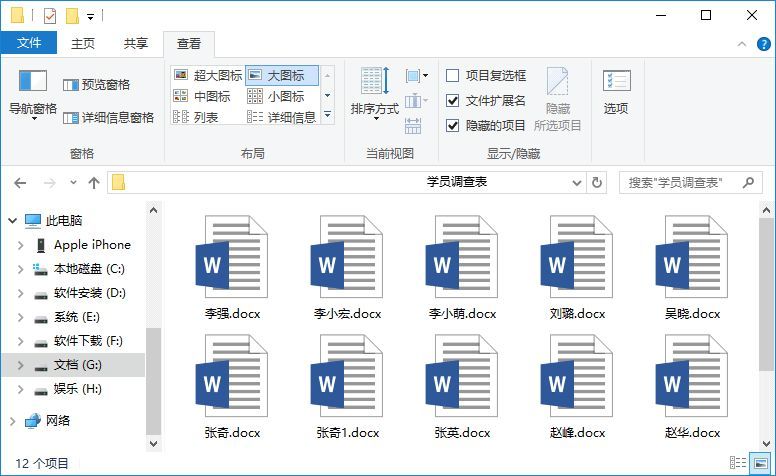The height and width of the screenshot is (476, 776).
Task: Select file 刘璐.docx
Action: (x=577, y=267)
